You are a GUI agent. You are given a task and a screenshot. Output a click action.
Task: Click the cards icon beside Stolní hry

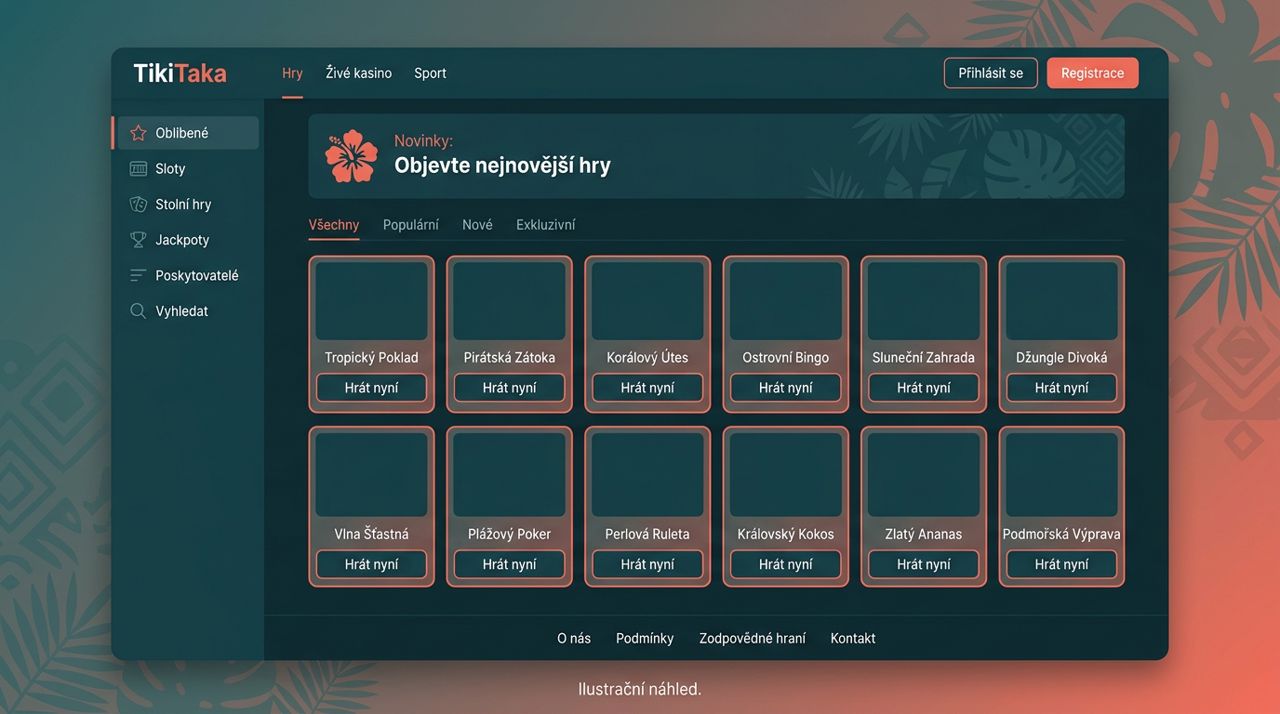click(x=138, y=204)
